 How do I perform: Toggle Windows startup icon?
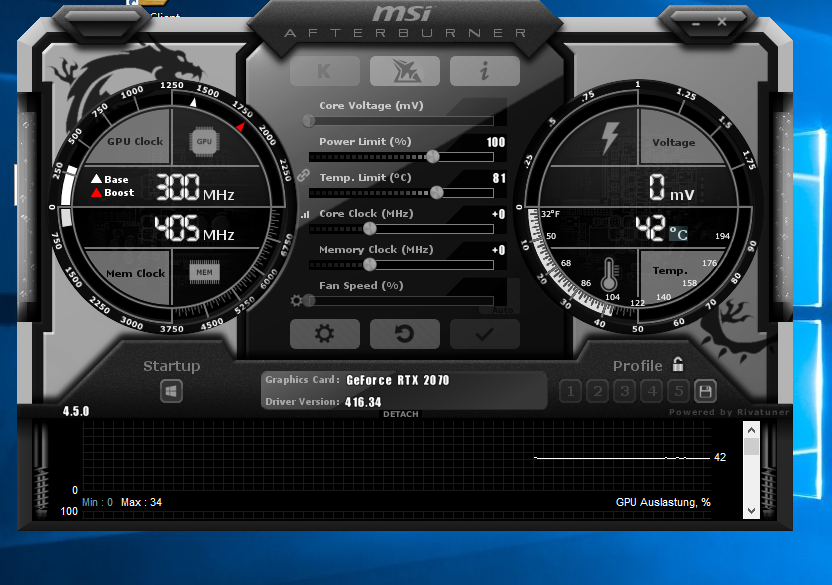click(171, 392)
